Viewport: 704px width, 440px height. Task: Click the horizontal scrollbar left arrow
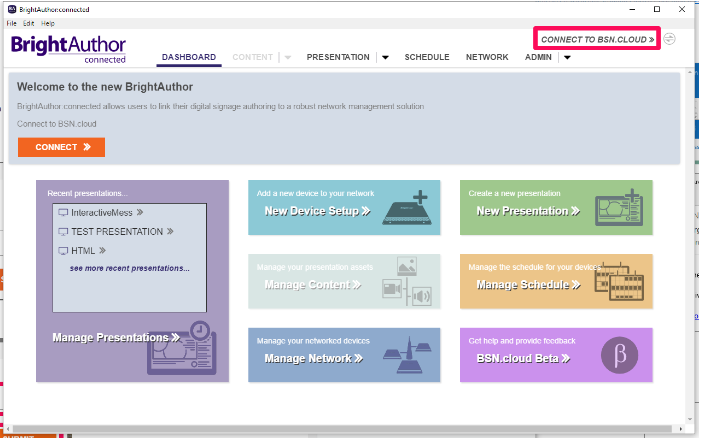[8, 429]
